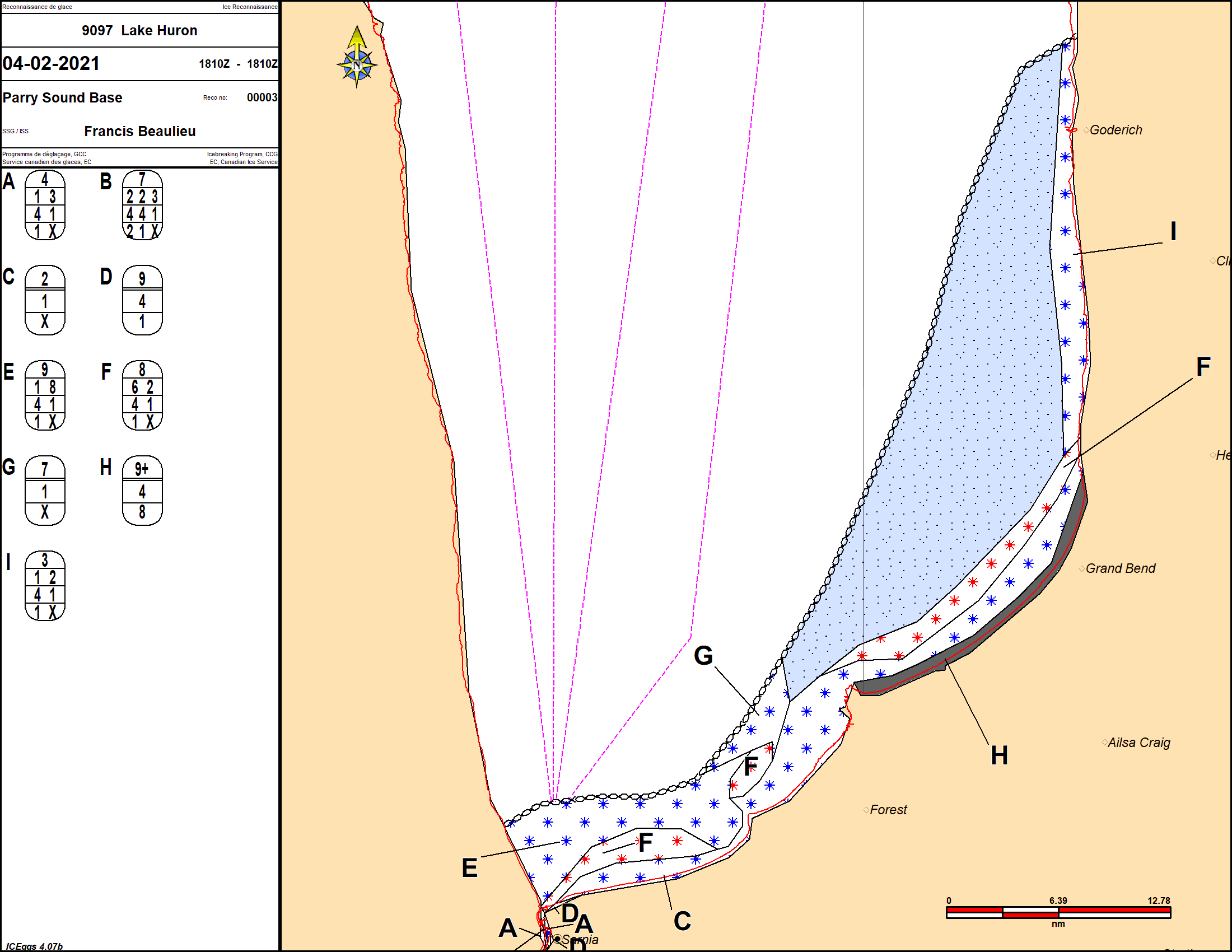Click the date 04-02-2021 field

click(52, 63)
